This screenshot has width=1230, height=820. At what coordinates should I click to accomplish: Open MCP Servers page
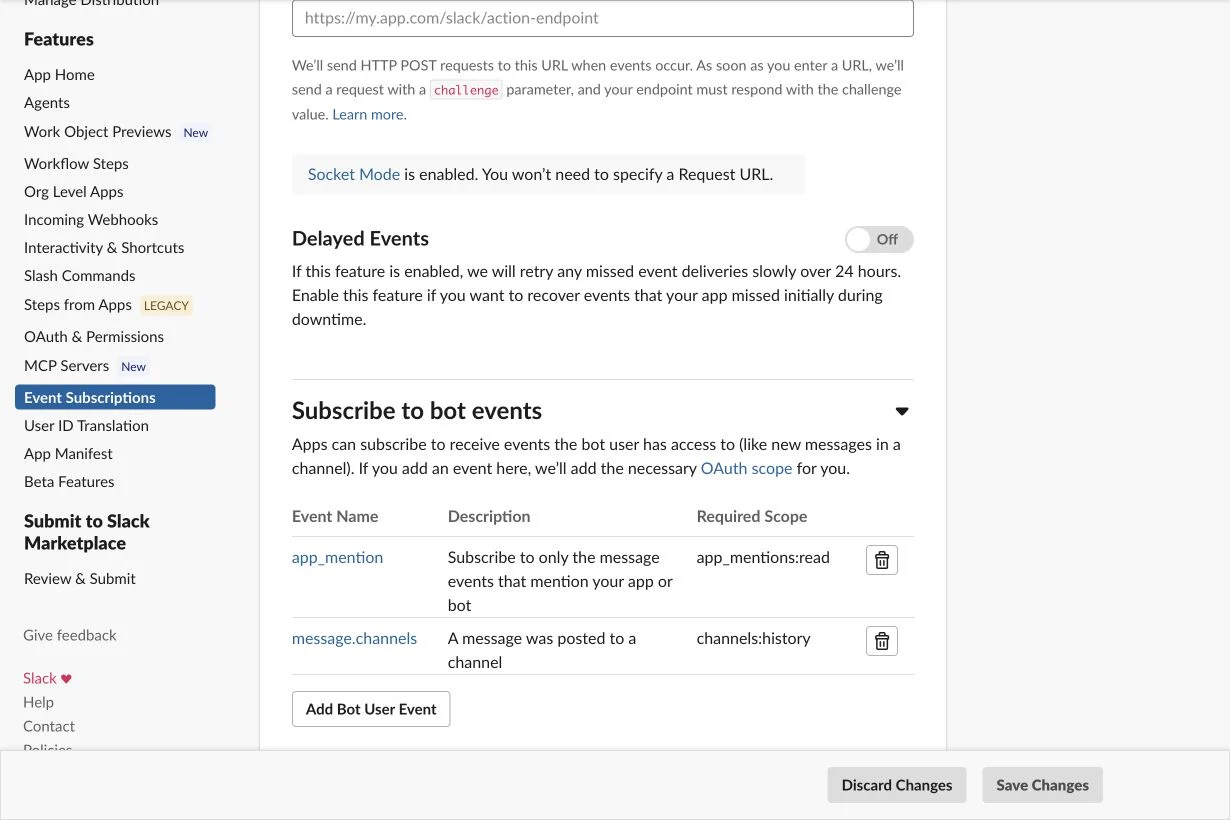pos(66,366)
